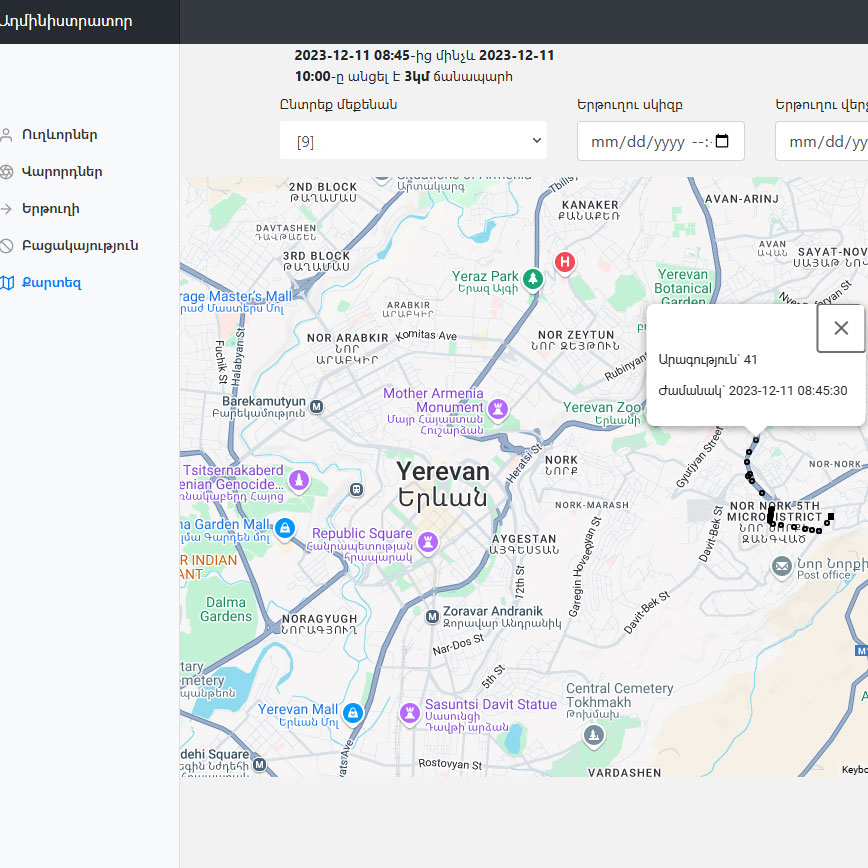Click the 'DAVTASHEN' district label
This screenshot has height=868, width=868.
tap(286, 228)
